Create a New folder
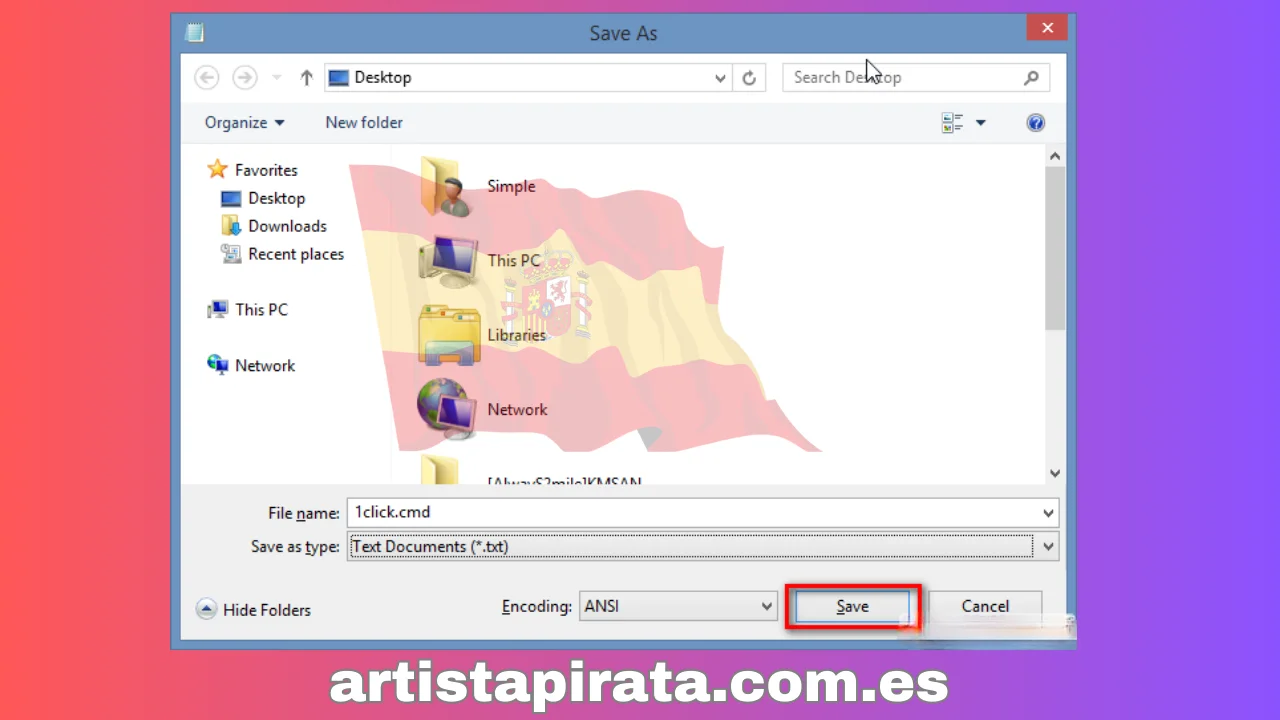1280x720 pixels. [x=364, y=122]
